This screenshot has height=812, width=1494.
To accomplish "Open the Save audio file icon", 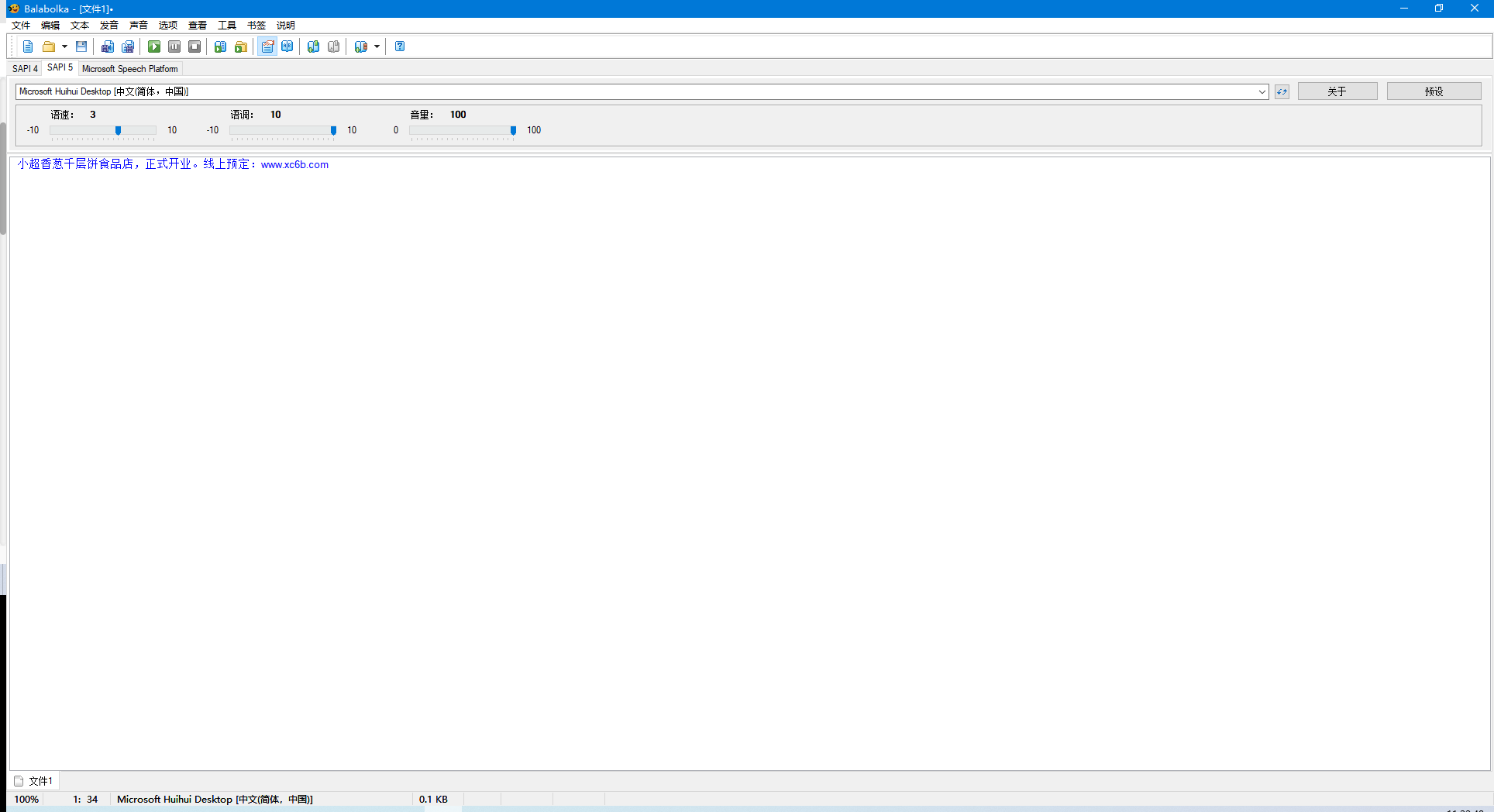I will coord(108,46).
